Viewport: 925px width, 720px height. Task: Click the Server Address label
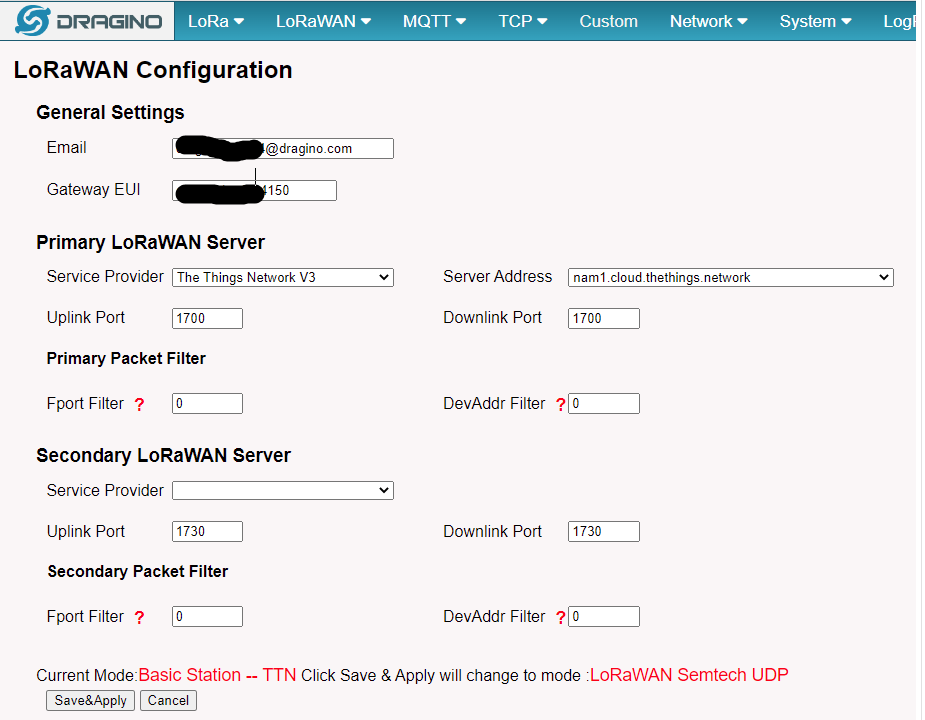click(497, 276)
